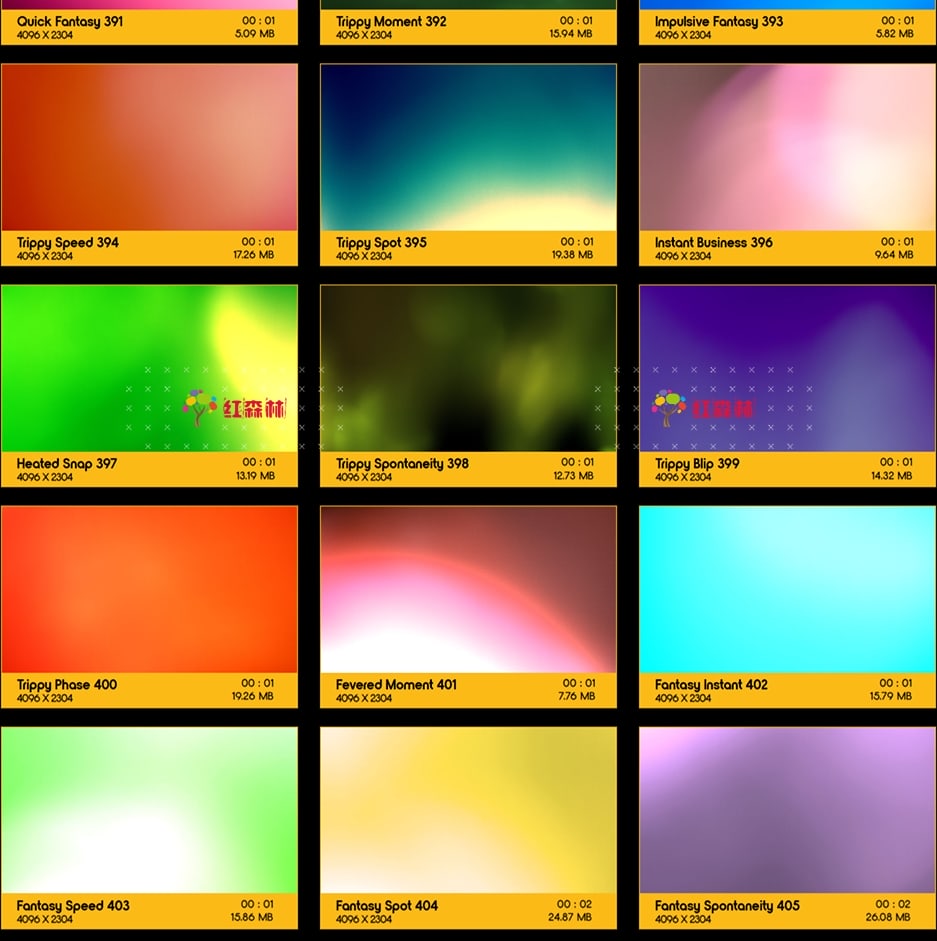Click the 19.38 MB file size text

pyautogui.click(x=572, y=254)
